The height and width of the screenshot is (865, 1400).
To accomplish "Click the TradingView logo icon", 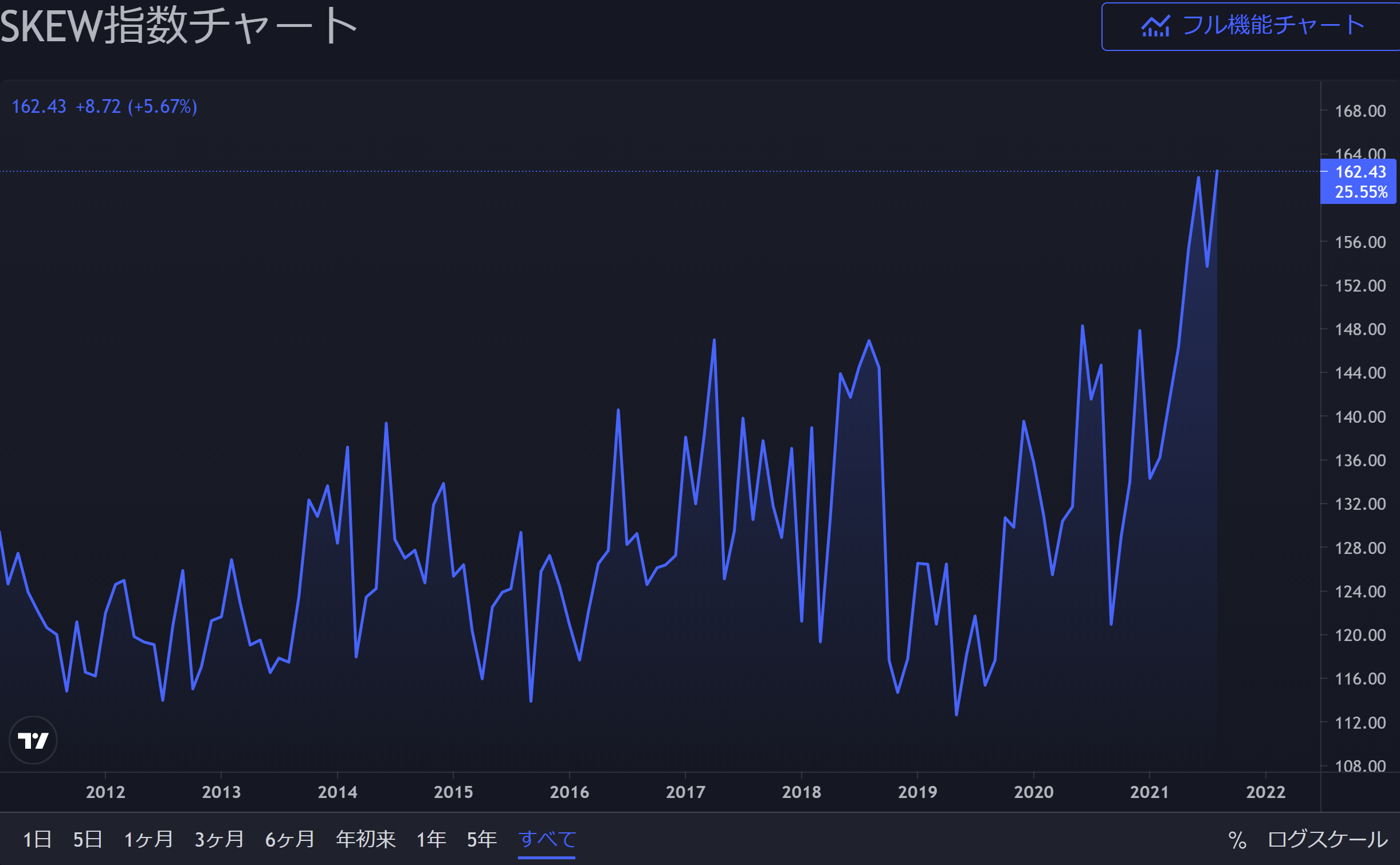I will (33, 740).
